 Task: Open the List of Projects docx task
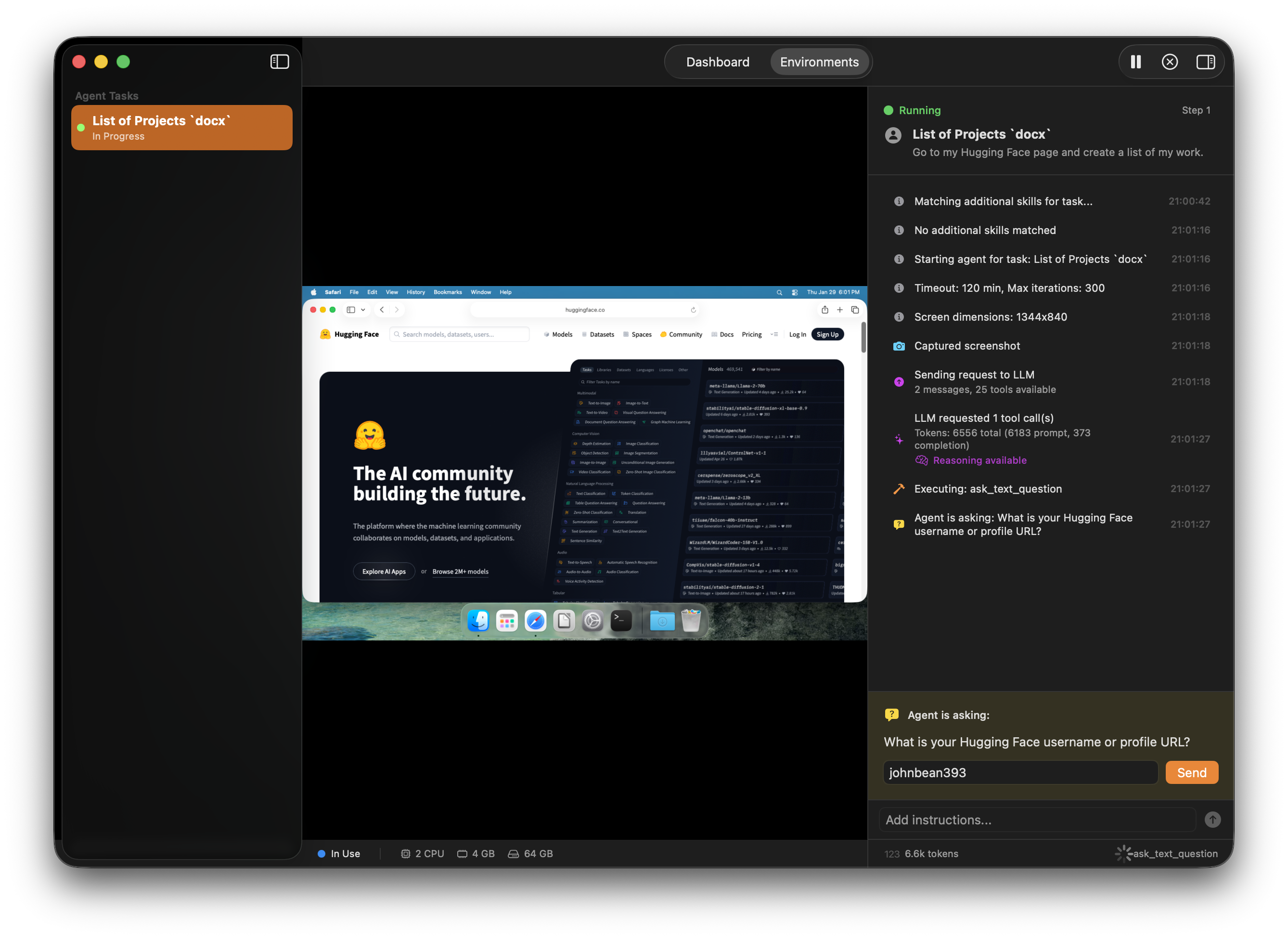pyautogui.click(x=182, y=128)
